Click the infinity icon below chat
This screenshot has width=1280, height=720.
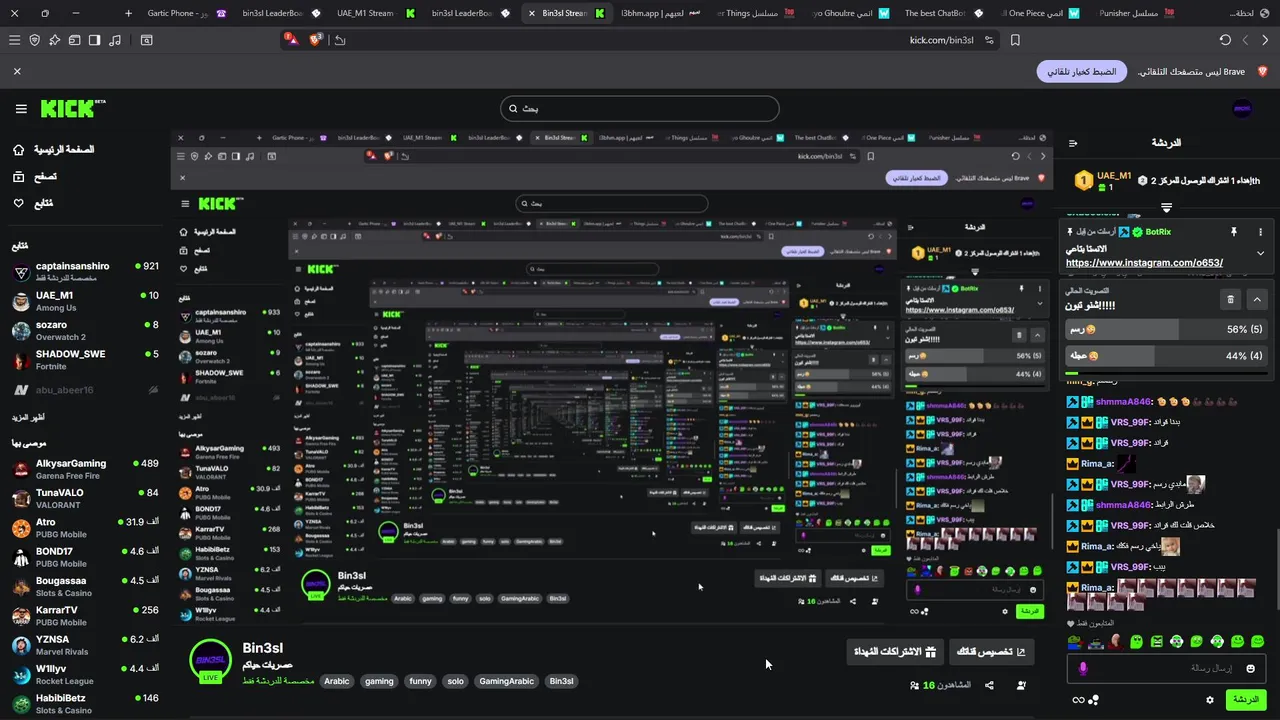[x=1078, y=700]
